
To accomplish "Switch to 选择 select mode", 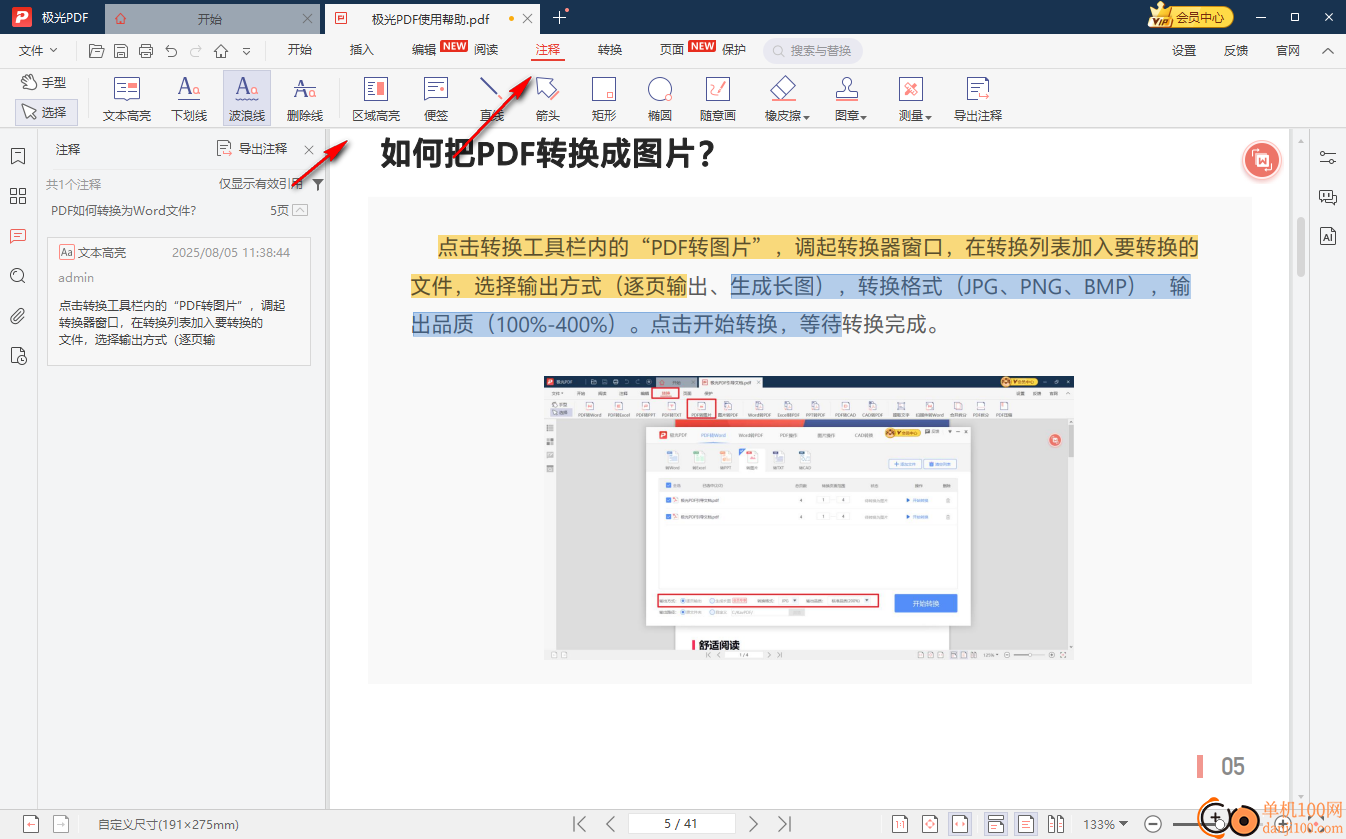I will pyautogui.click(x=45, y=112).
